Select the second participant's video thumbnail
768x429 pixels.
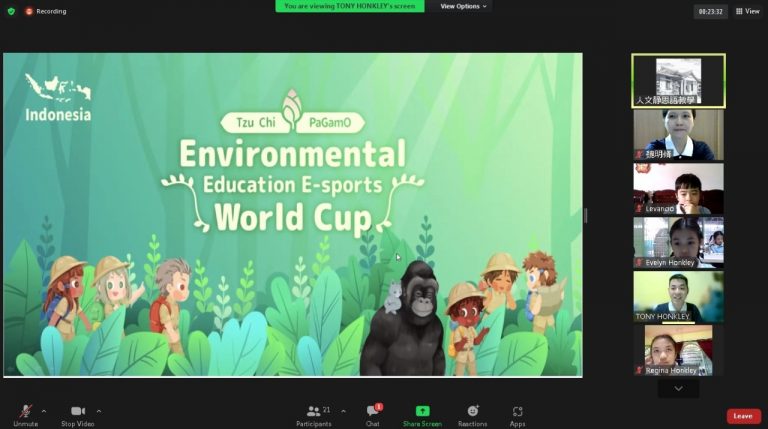pyautogui.click(x=678, y=135)
